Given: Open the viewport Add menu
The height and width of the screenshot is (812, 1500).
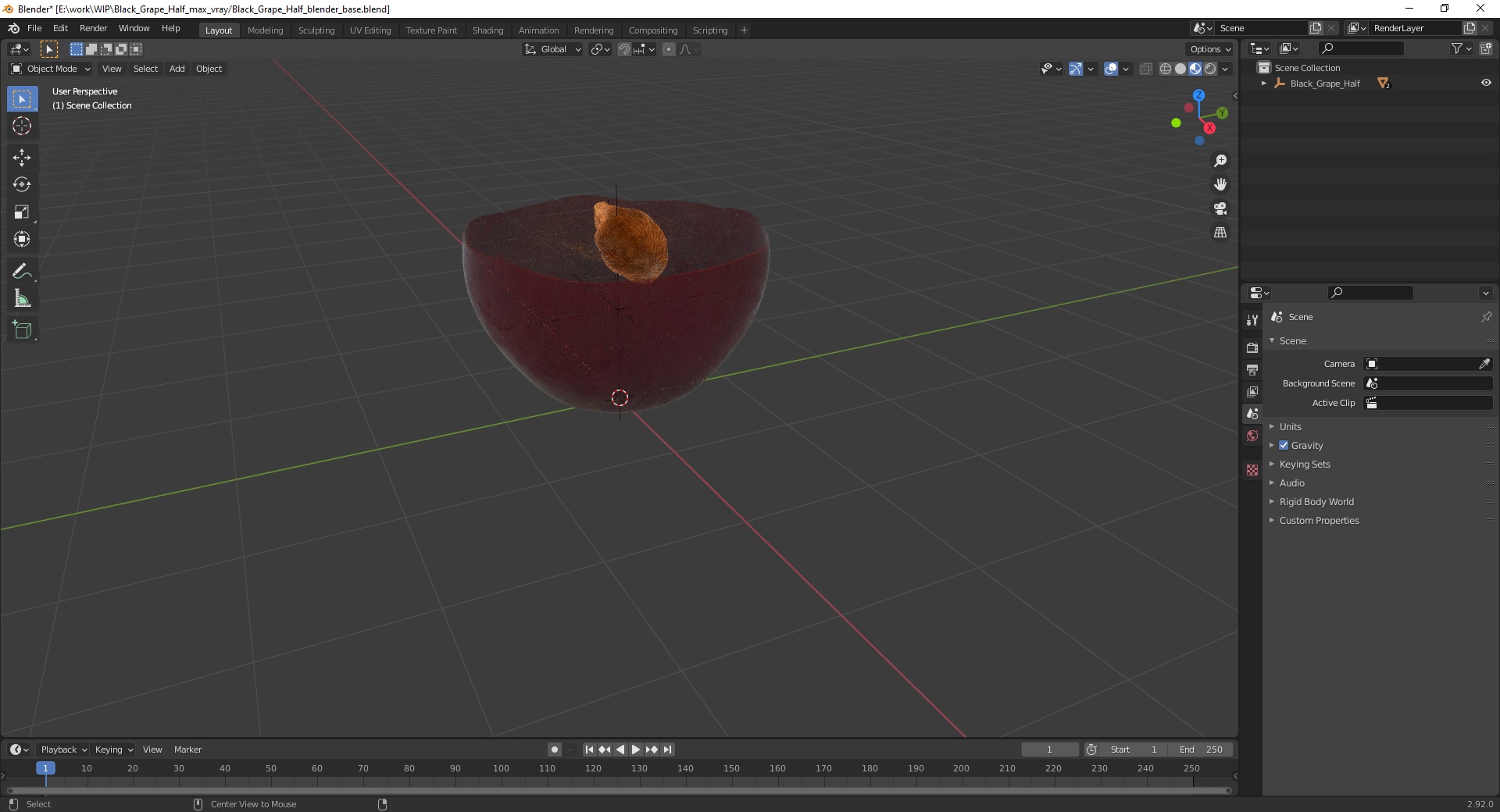Looking at the screenshot, I should tap(177, 69).
